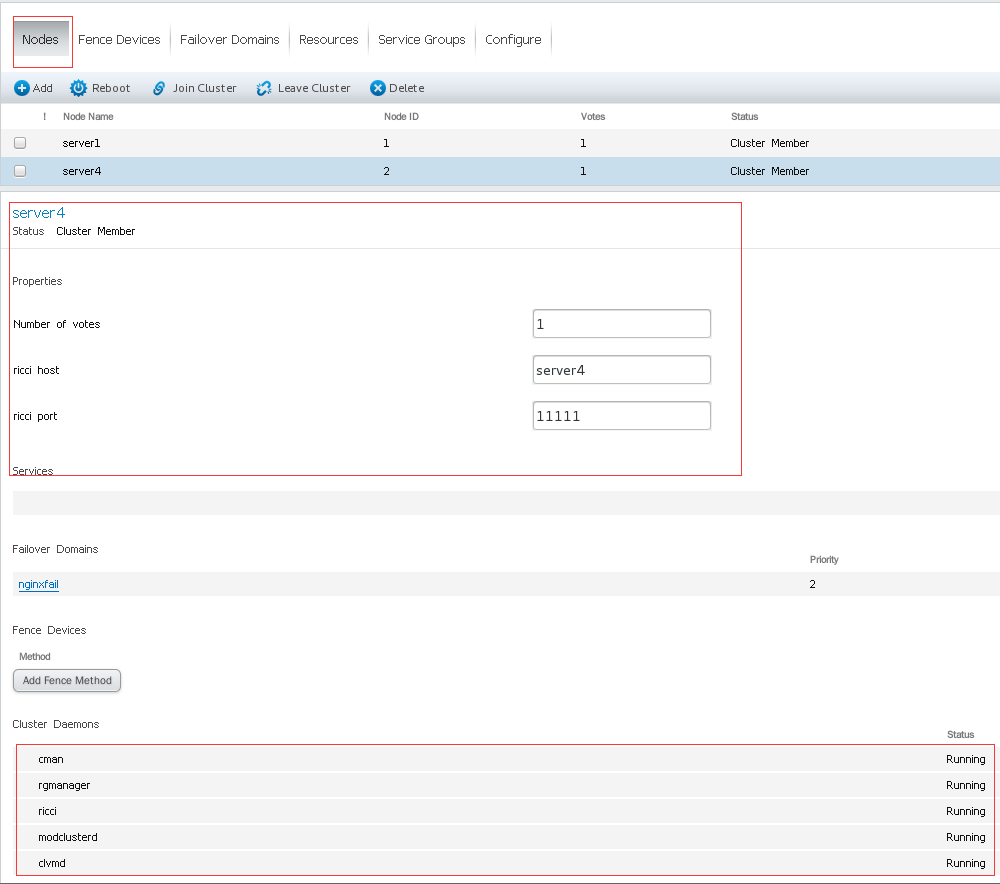Open the nginxfail failover domain link
Screen dimensions: 1000x884
click(x=38, y=584)
